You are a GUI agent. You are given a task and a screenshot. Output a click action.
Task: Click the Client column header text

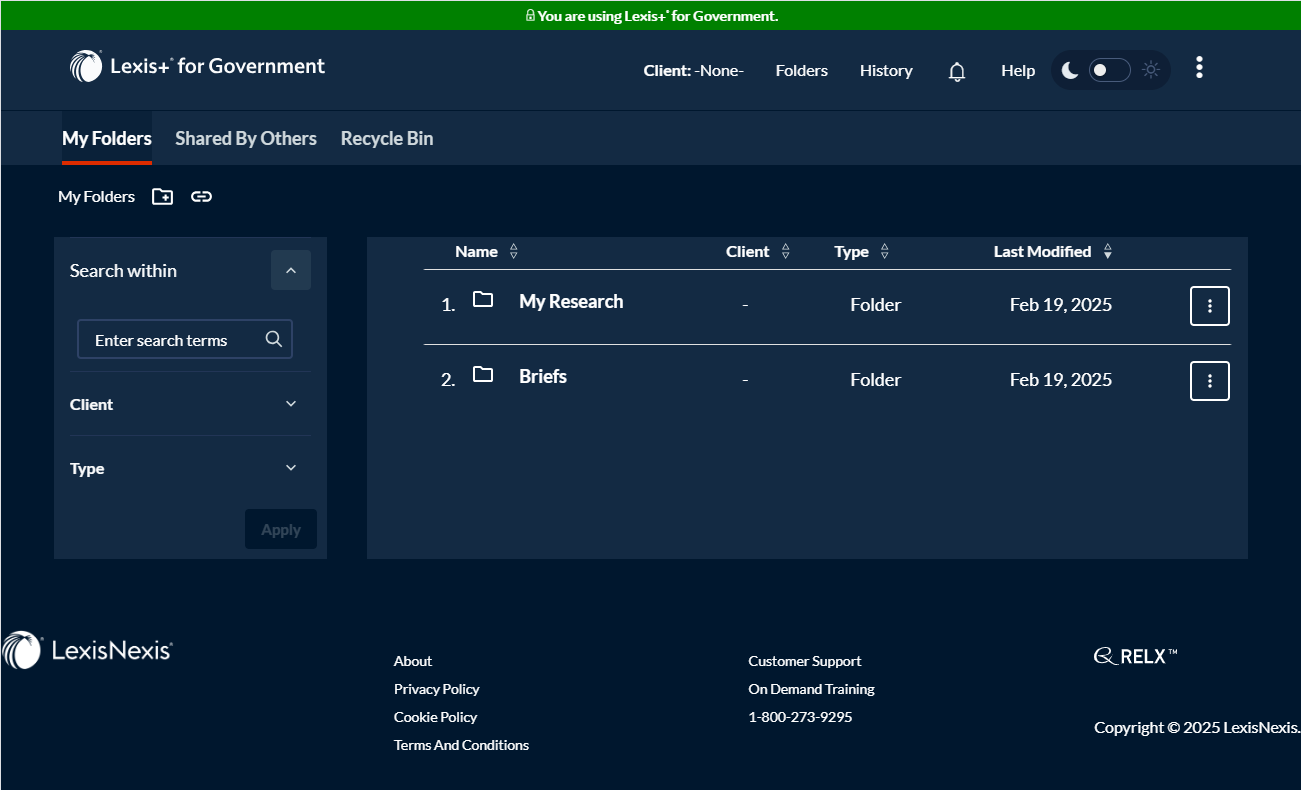[x=748, y=252]
